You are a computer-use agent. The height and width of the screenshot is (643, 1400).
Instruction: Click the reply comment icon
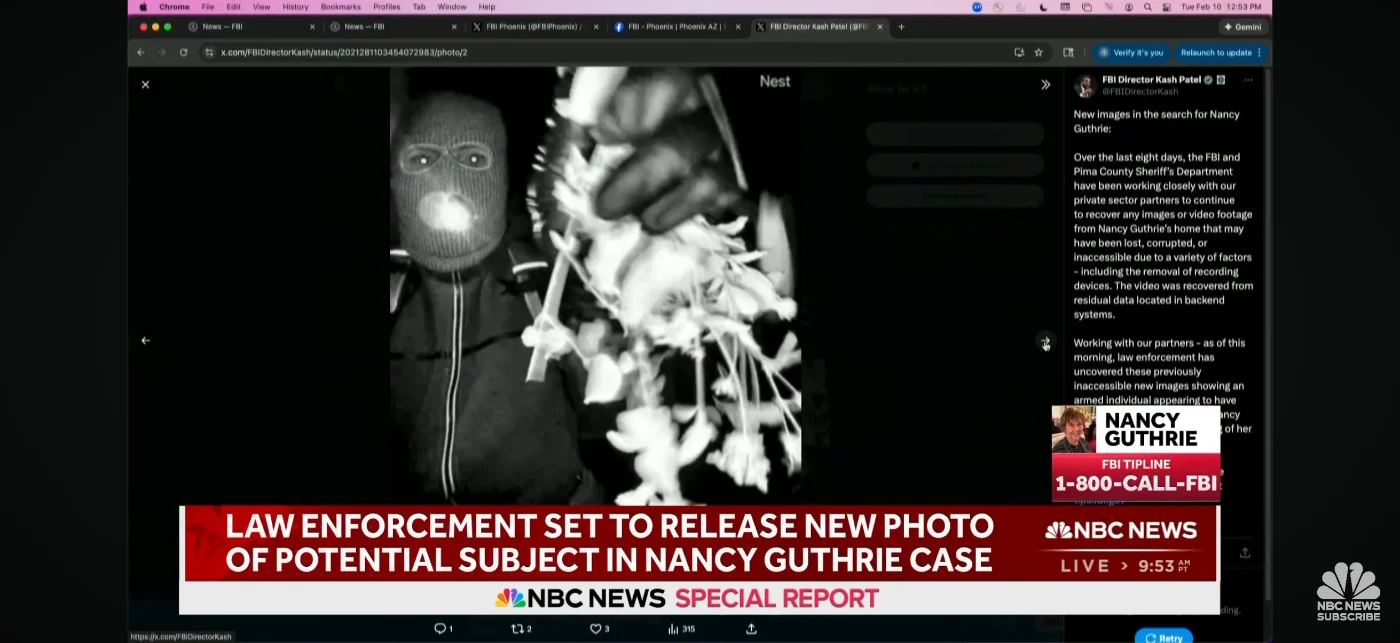point(439,628)
